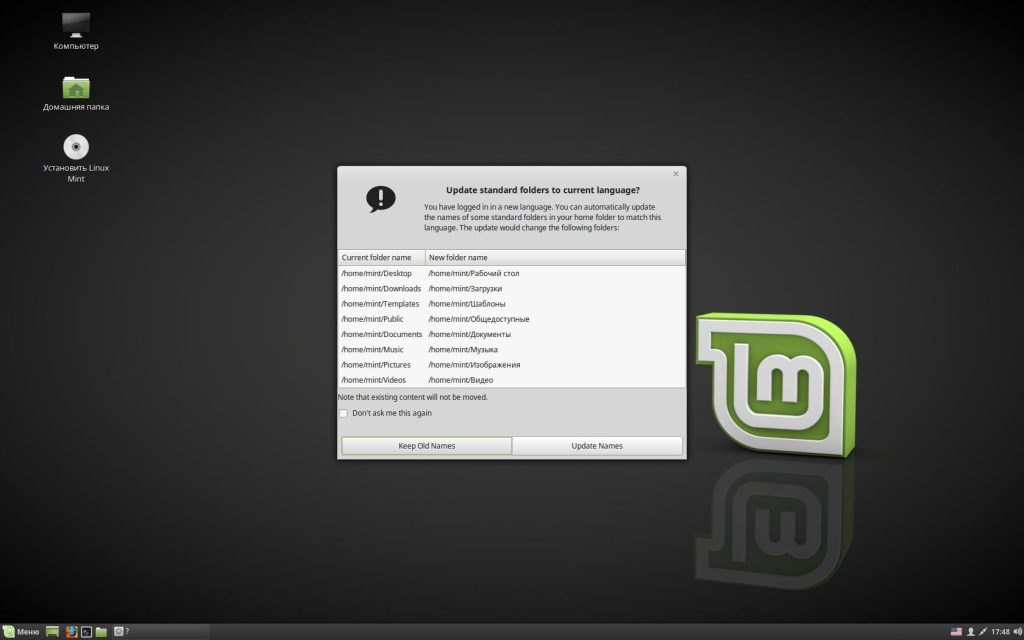Open the Terminal from the taskbar
The width and height of the screenshot is (1024, 640).
click(x=86, y=631)
